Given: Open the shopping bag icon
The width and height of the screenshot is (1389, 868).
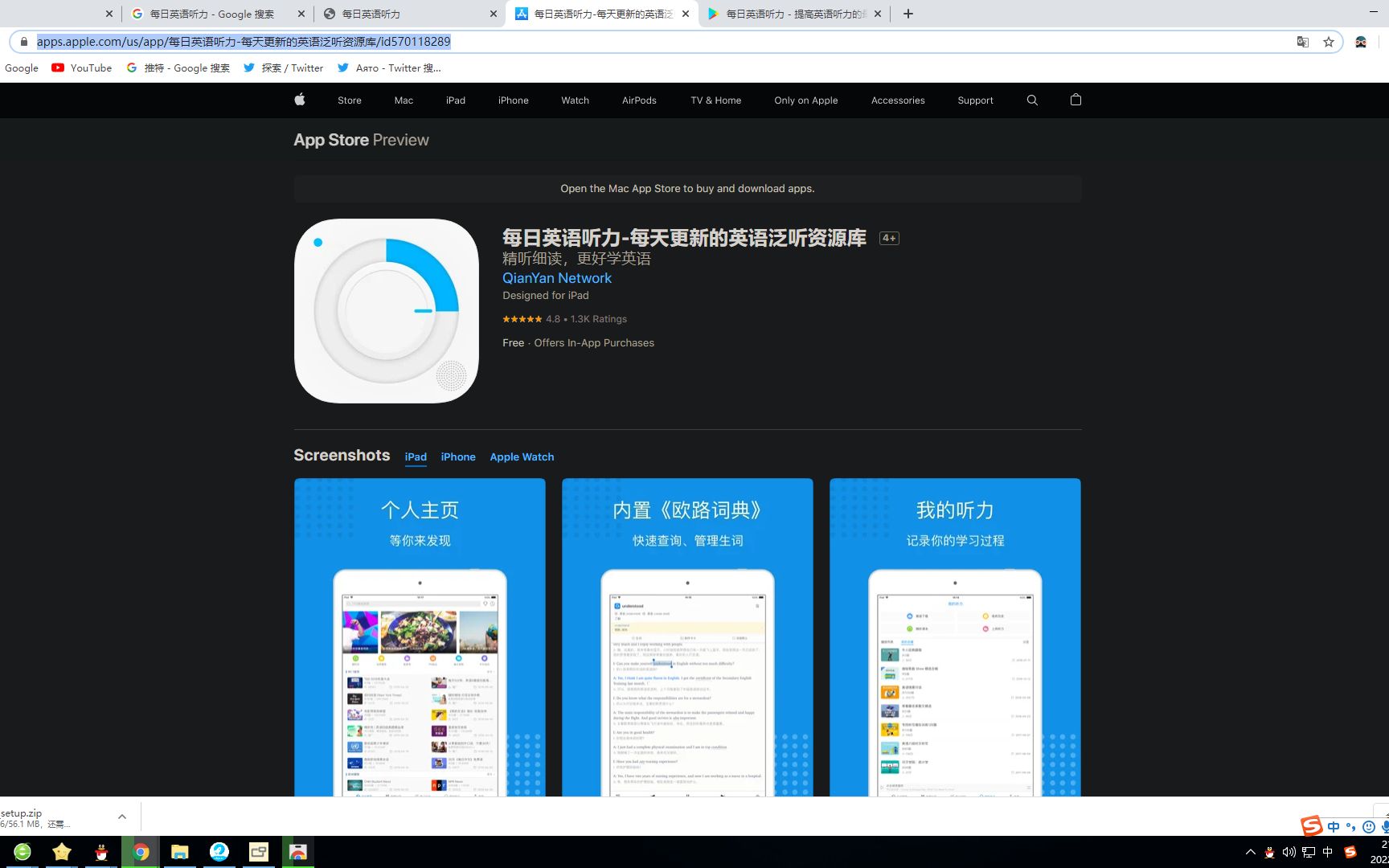Looking at the screenshot, I should coord(1076,100).
